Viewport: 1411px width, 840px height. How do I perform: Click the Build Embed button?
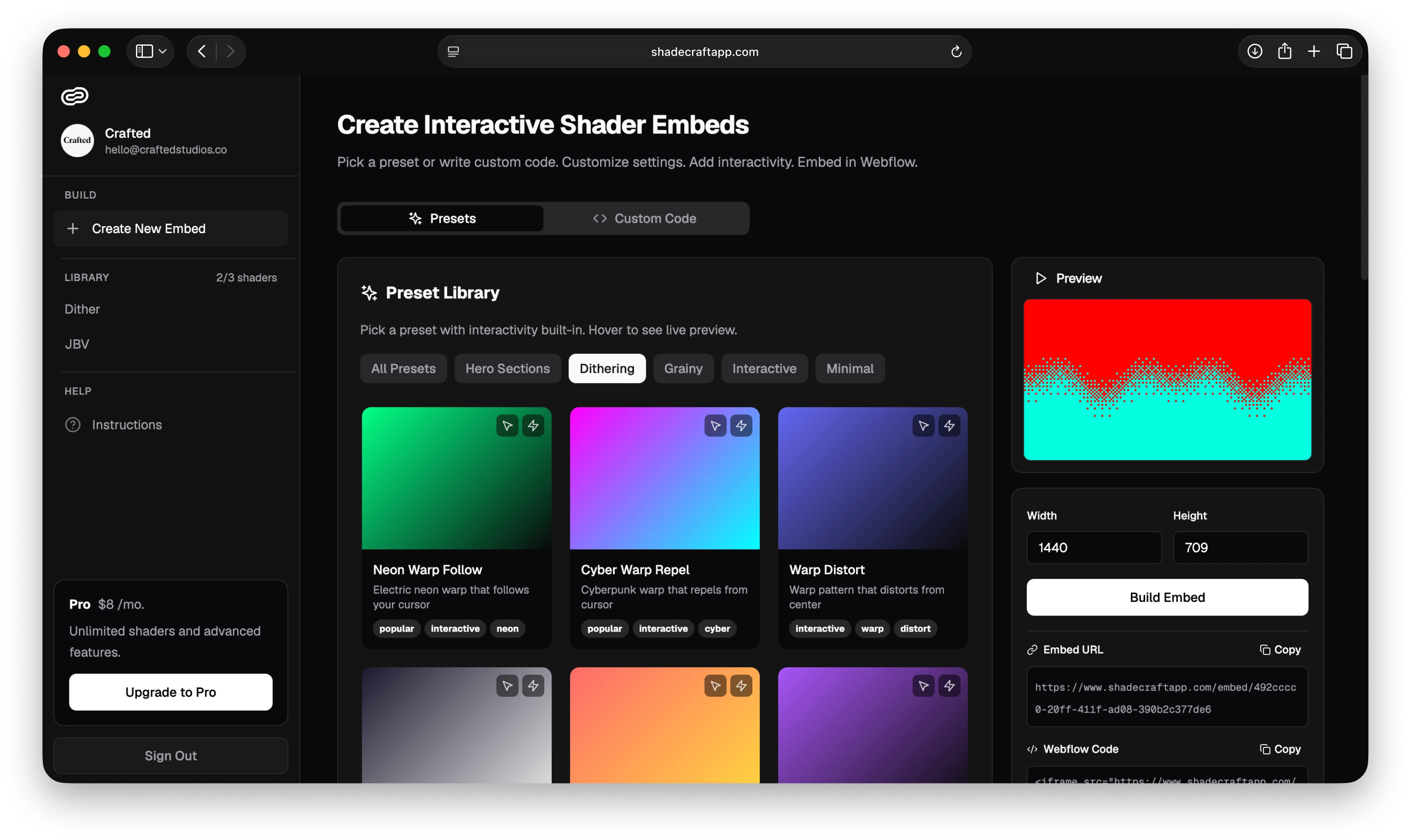1167,597
